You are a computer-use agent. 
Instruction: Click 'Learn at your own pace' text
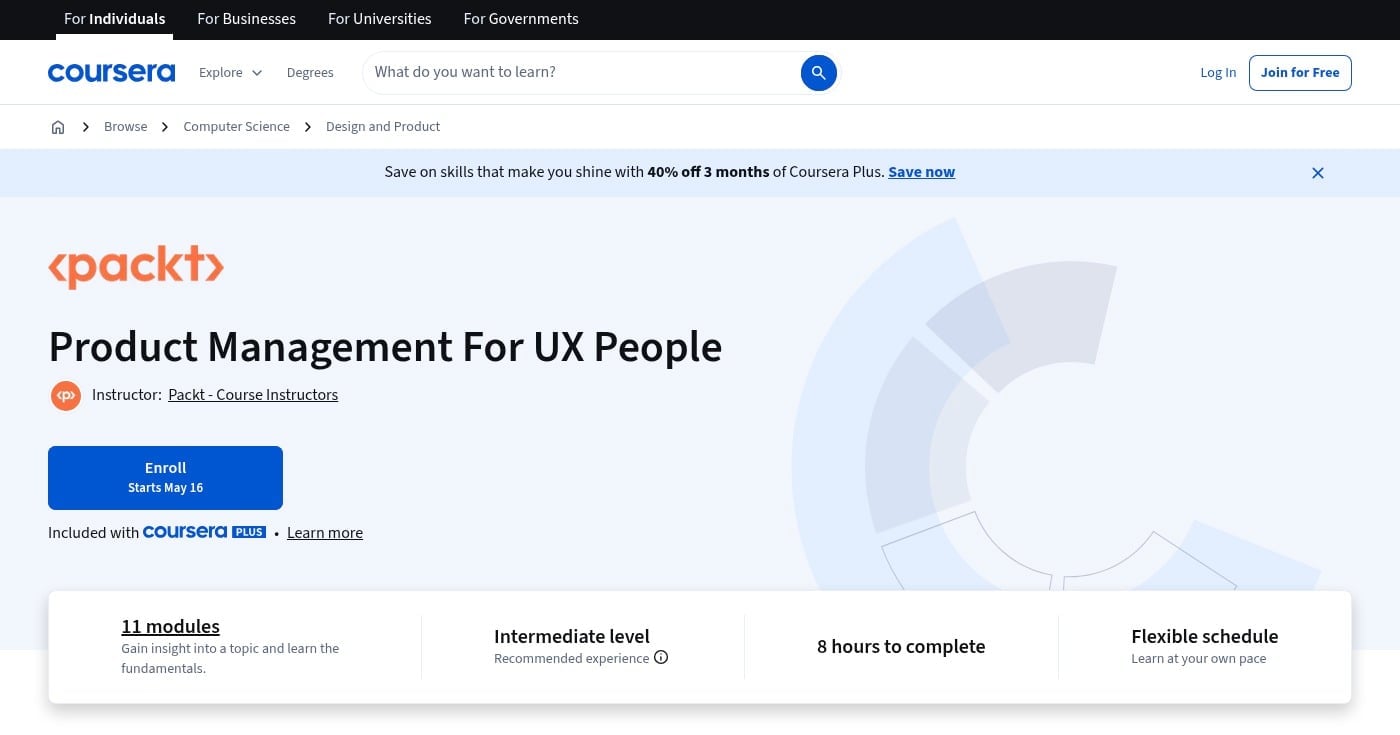[x=1199, y=658]
